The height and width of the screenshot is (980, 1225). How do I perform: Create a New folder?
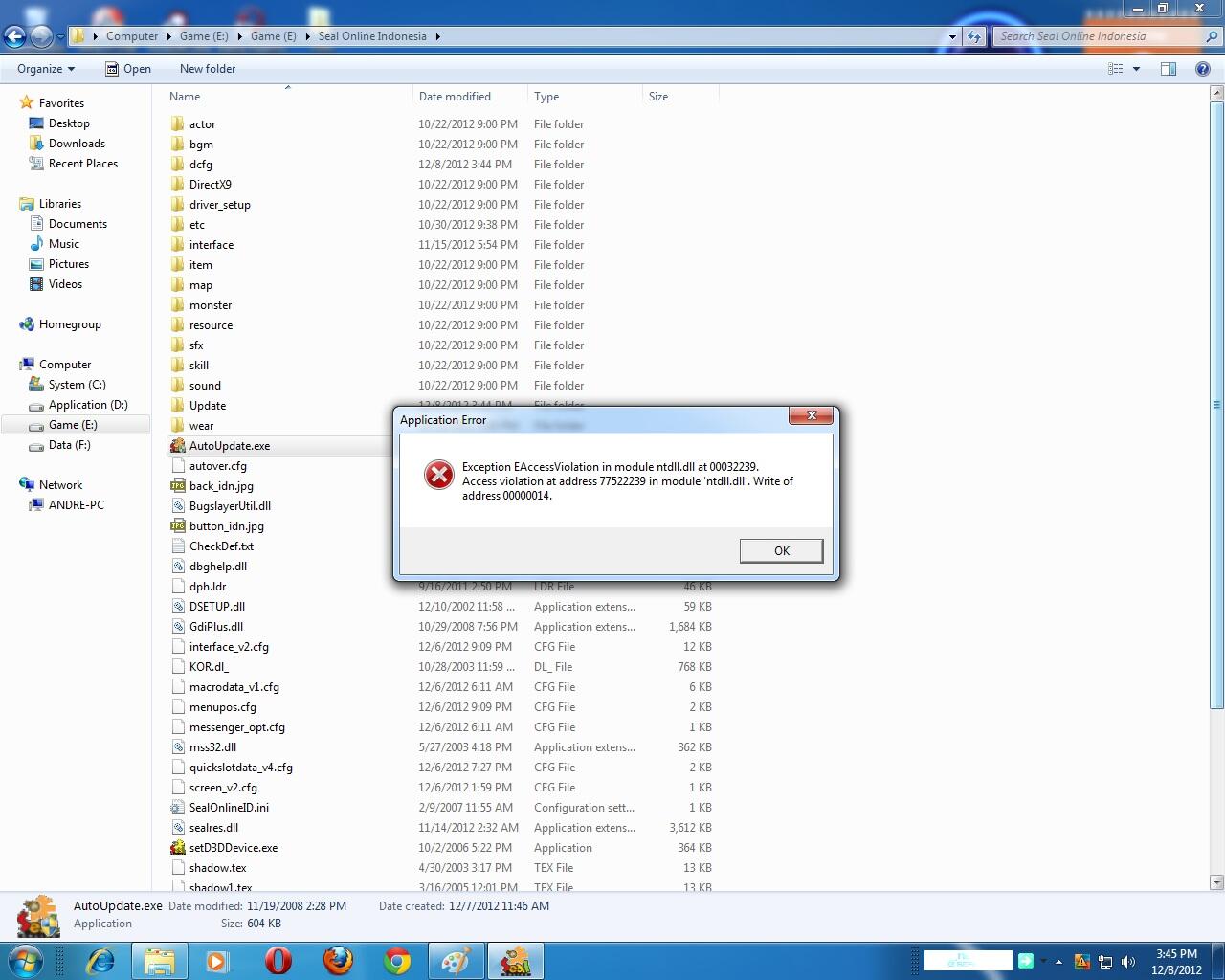pyautogui.click(x=208, y=69)
